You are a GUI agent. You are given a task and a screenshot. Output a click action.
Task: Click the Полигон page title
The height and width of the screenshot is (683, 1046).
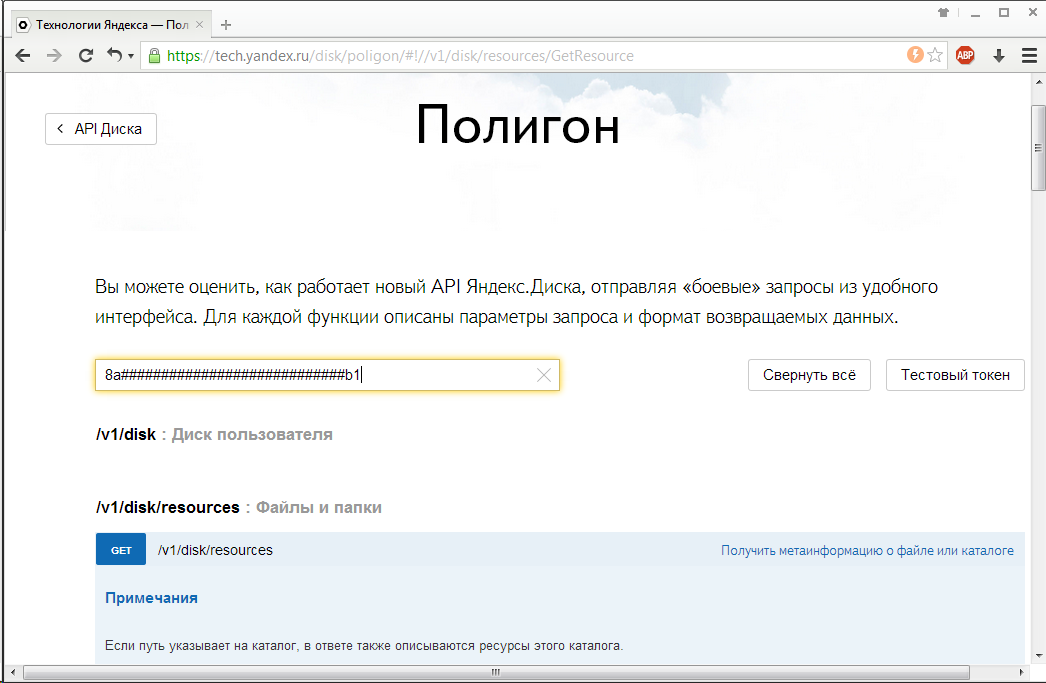coord(518,125)
